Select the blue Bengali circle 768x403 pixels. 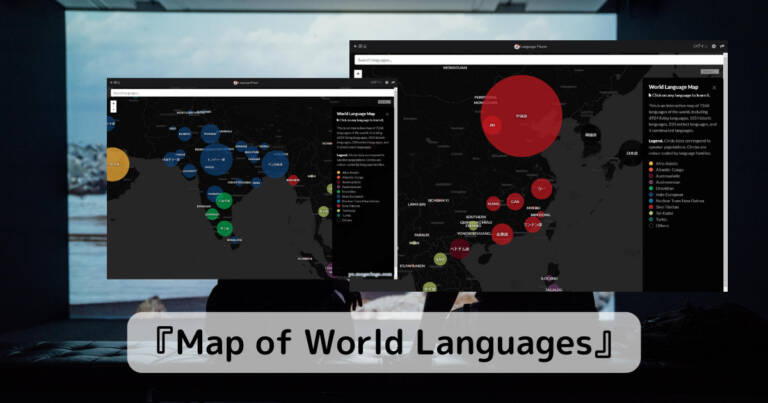coord(275,164)
